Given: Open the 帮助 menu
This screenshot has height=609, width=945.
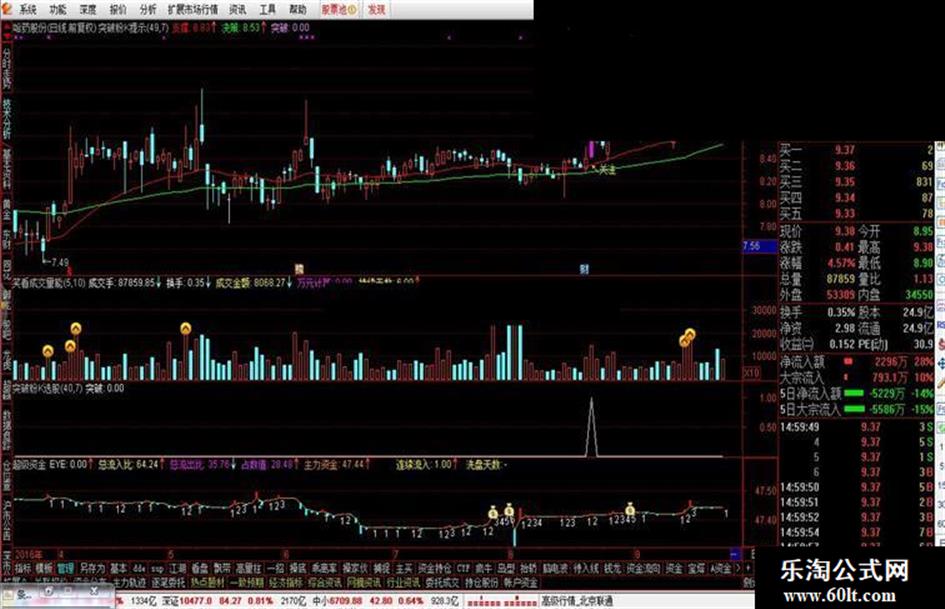Looking at the screenshot, I should click(x=298, y=10).
